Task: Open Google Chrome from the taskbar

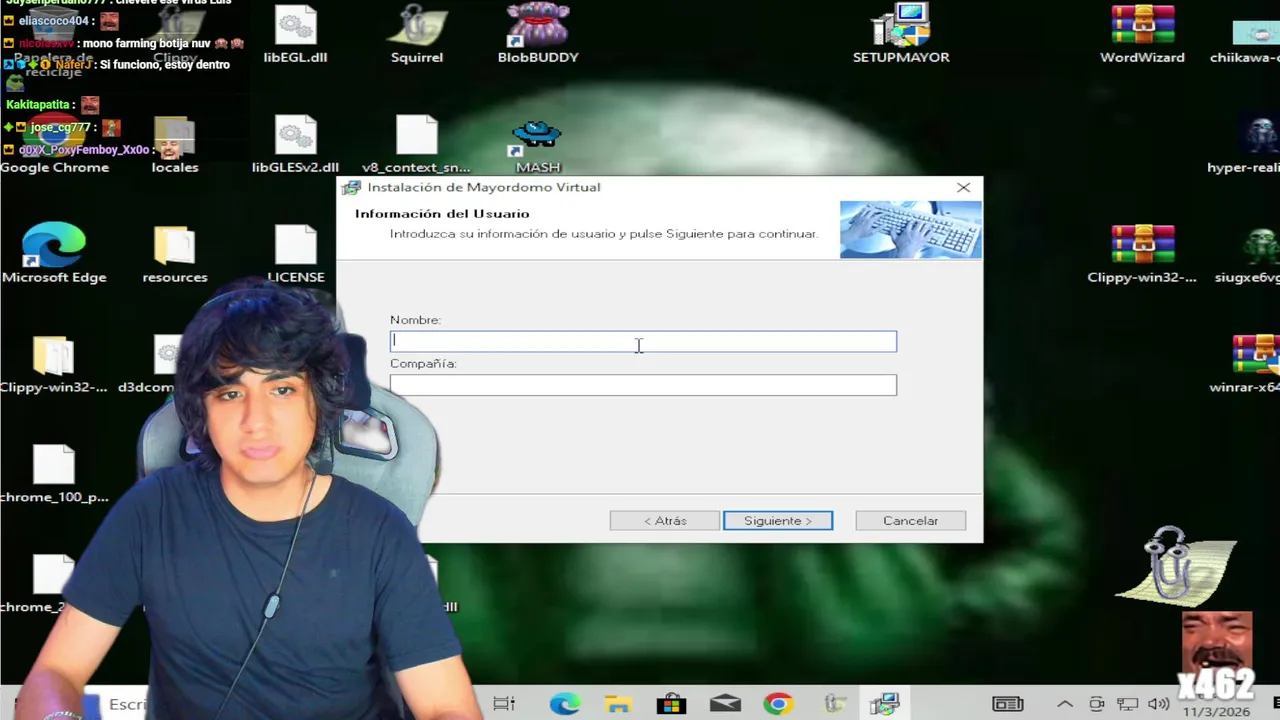Action: tap(778, 704)
